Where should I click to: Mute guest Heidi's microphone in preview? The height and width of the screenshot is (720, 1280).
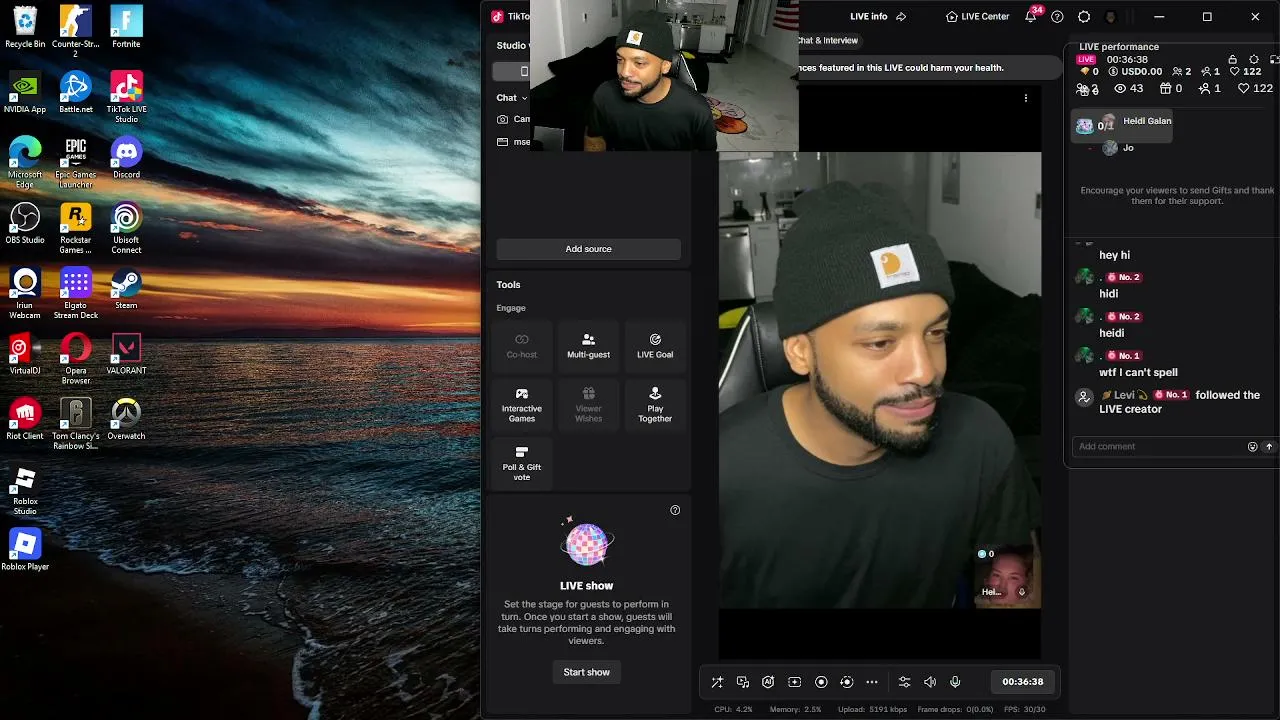(1021, 592)
